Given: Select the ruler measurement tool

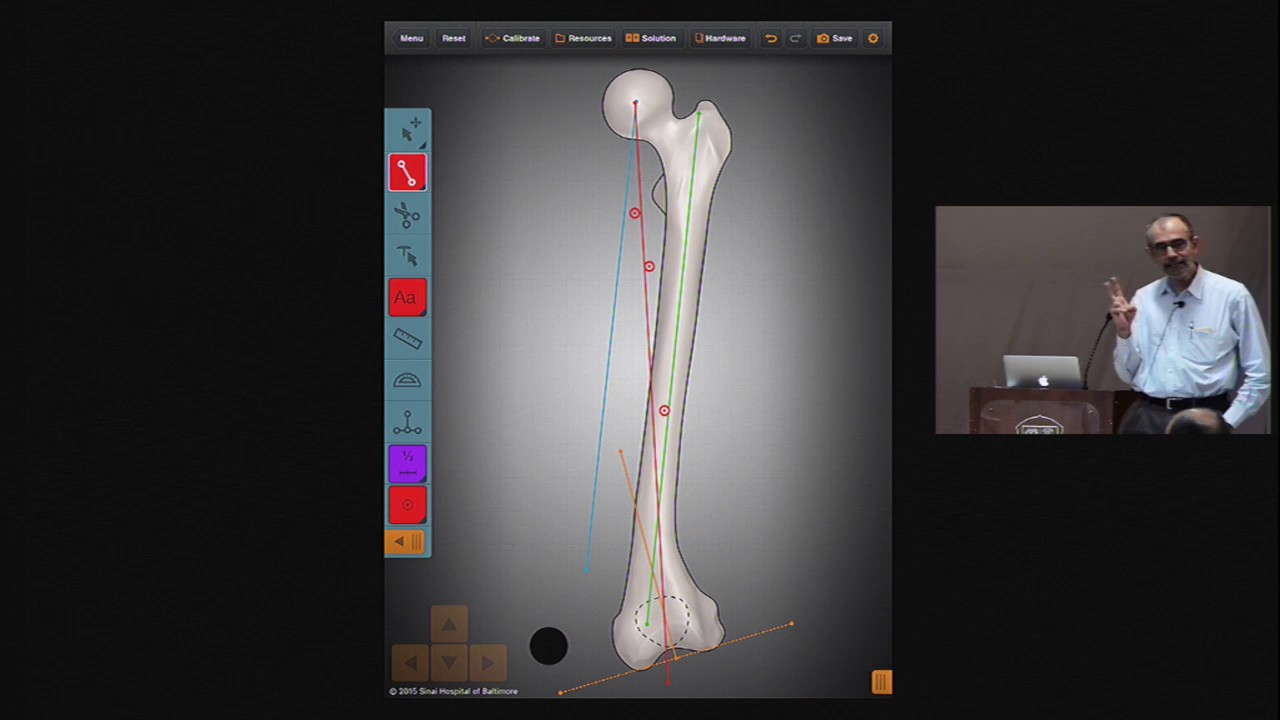Looking at the screenshot, I should (x=408, y=339).
